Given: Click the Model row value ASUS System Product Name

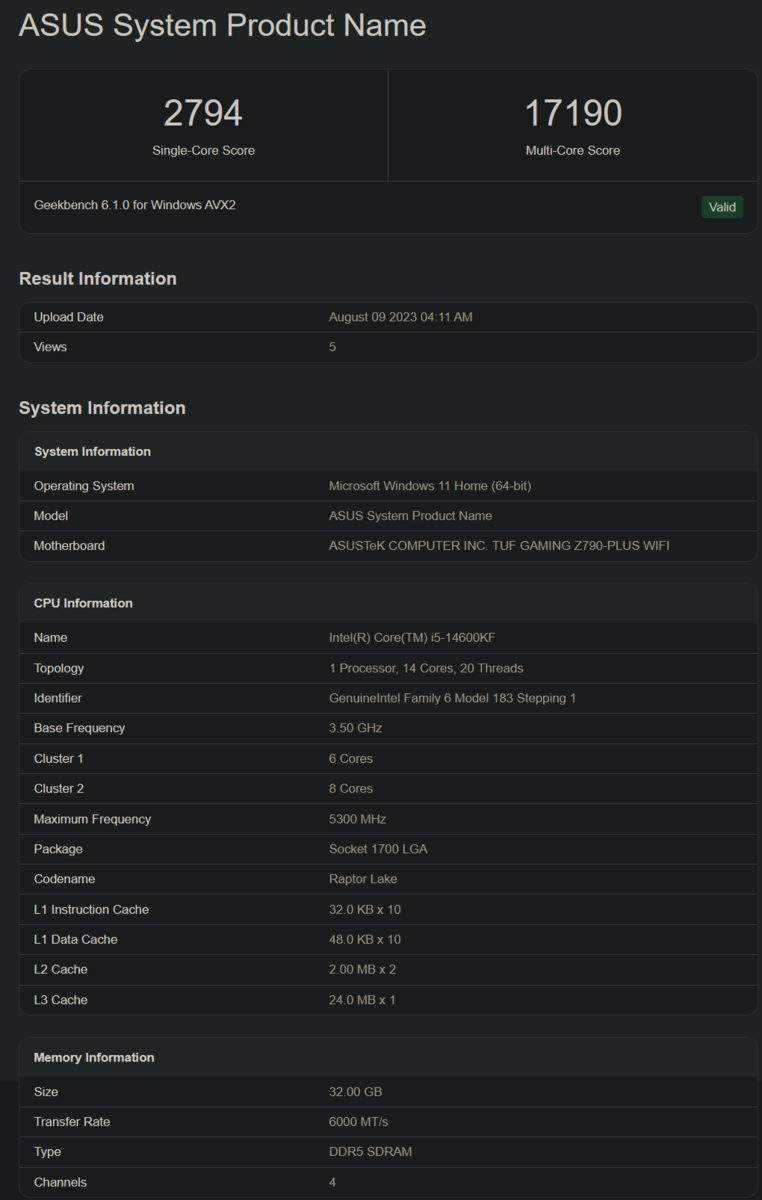Looking at the screenshot, I should pyautogui.click(x=410, y=516).
